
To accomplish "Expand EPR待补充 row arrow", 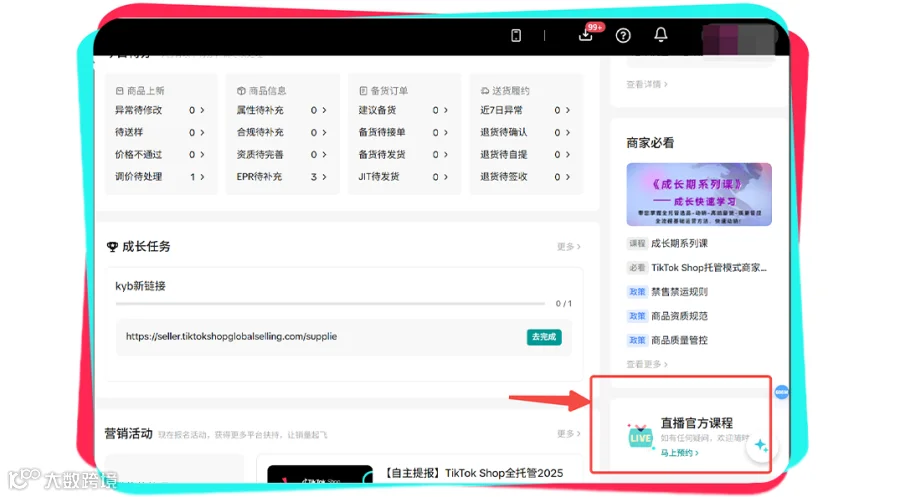I will 324,177.
